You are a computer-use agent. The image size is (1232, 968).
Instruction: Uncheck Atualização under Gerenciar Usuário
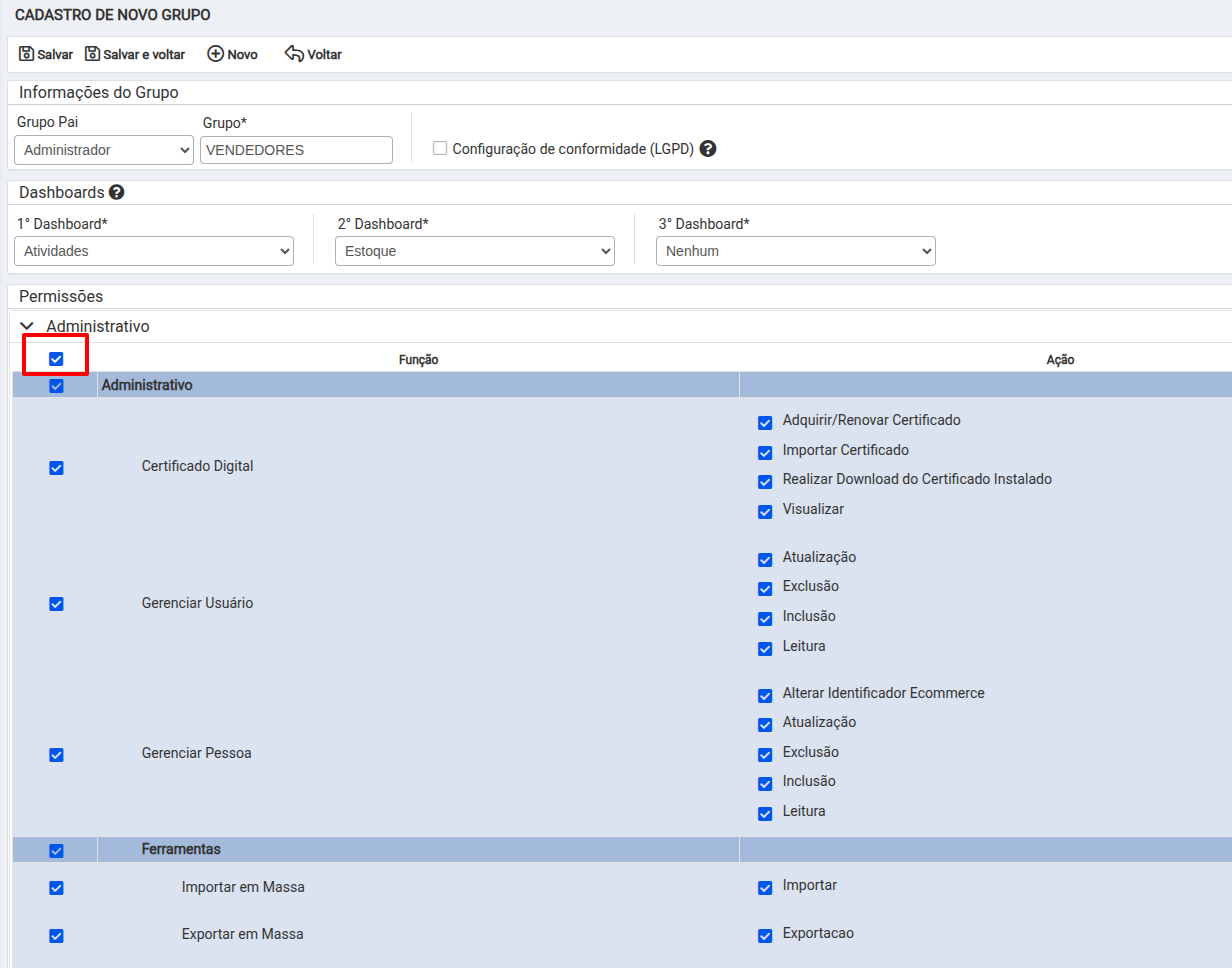point(765,560)
